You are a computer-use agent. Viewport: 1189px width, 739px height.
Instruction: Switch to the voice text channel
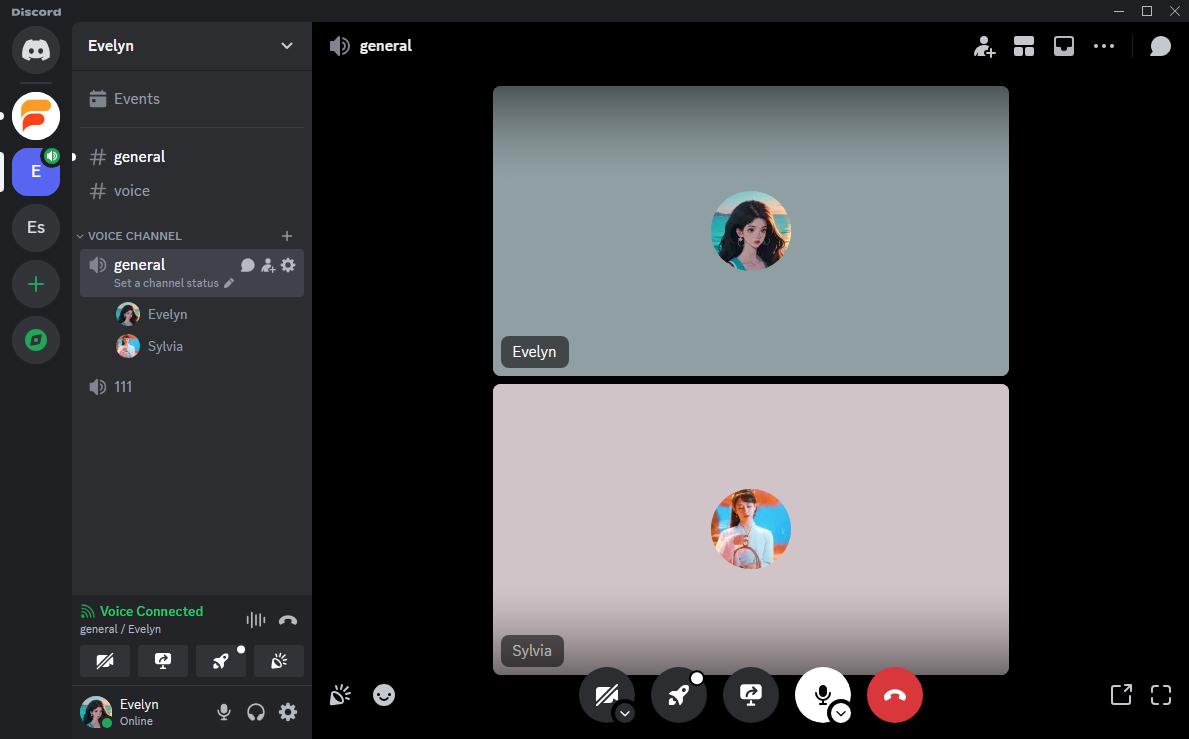pos(130,190)
